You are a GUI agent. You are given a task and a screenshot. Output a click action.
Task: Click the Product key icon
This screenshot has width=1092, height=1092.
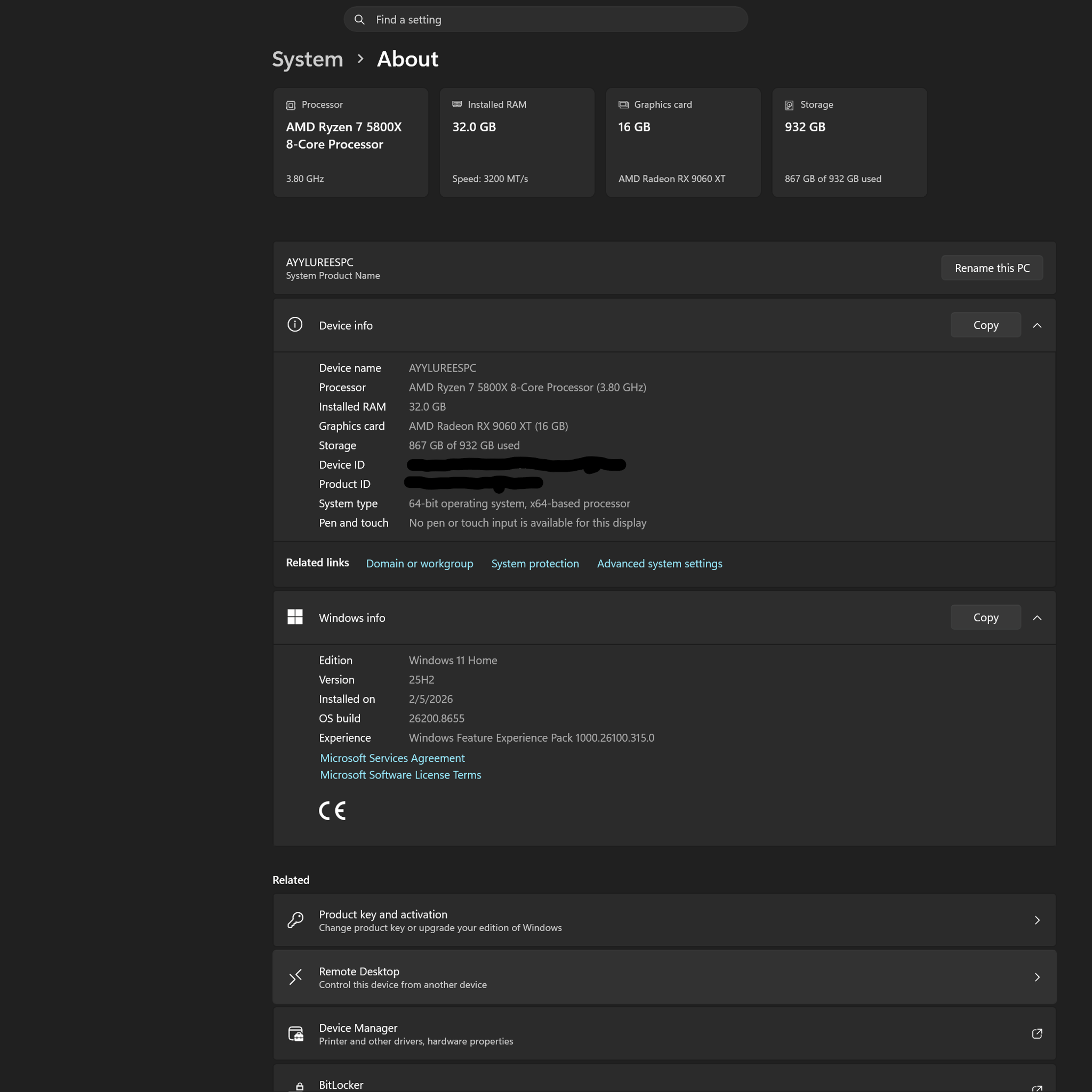(x=295, y=920)
